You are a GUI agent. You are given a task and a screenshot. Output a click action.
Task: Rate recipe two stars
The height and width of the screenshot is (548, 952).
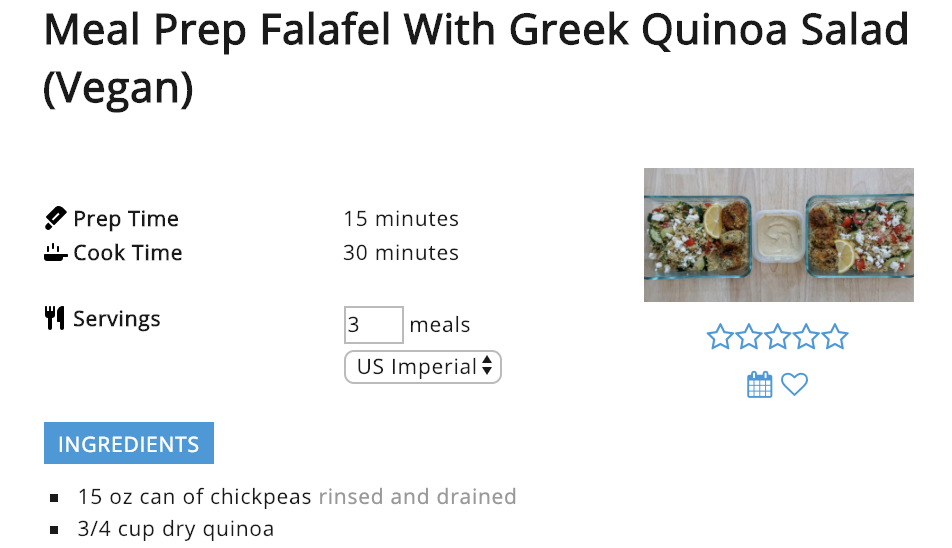click(749, 337)
